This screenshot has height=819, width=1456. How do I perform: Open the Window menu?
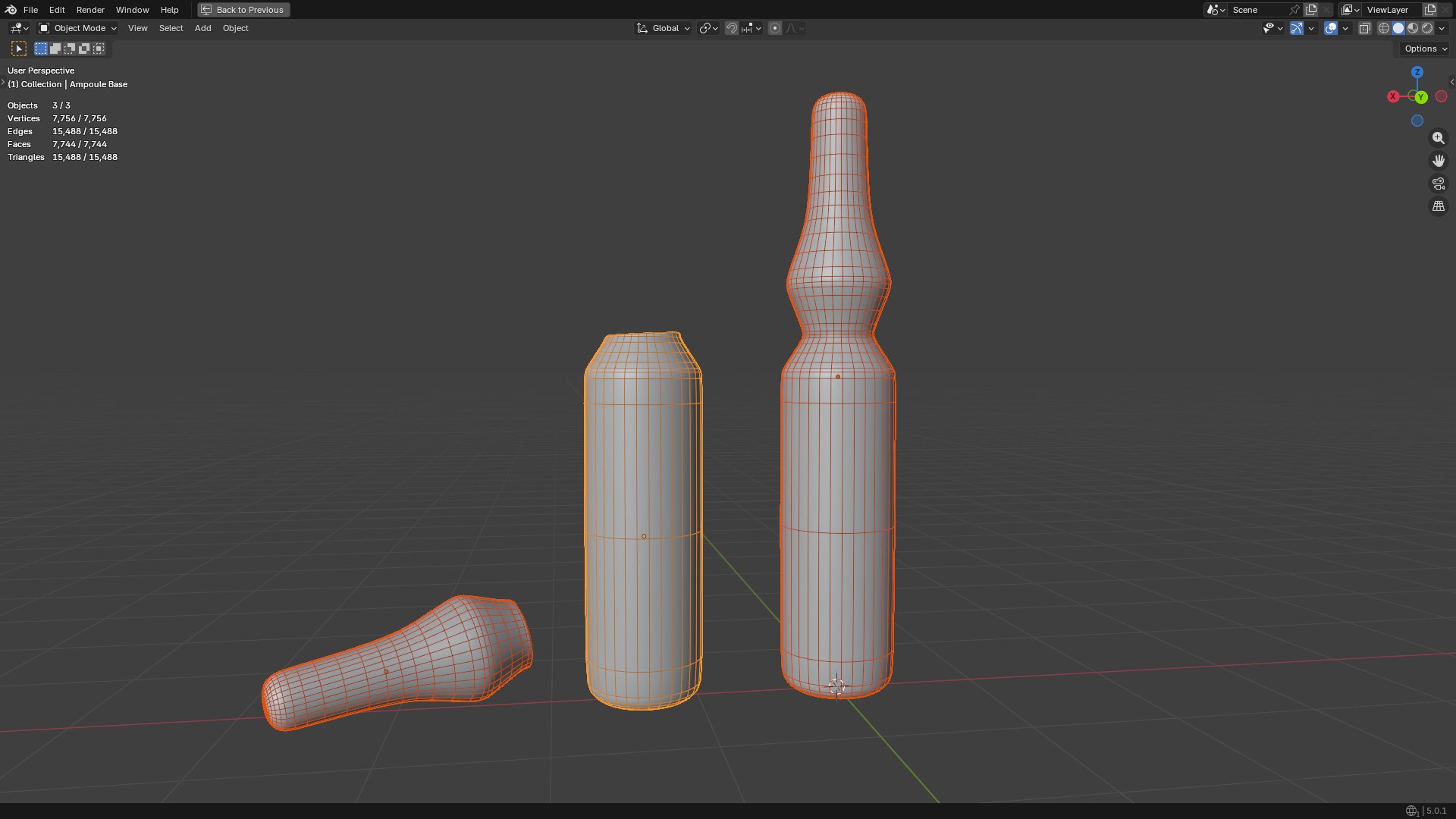point(132,10)
